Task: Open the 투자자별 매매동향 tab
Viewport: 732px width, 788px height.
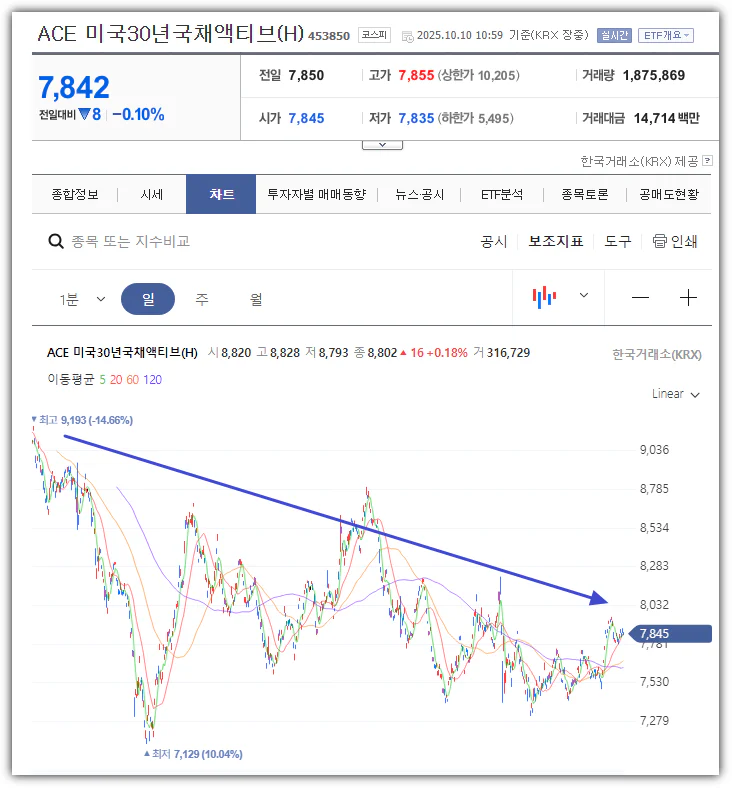Action: [316, 195]
